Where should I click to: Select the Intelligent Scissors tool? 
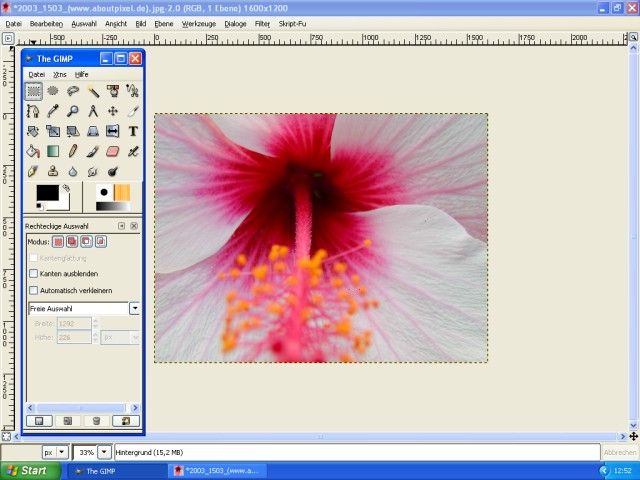click(x=133, y=91)
